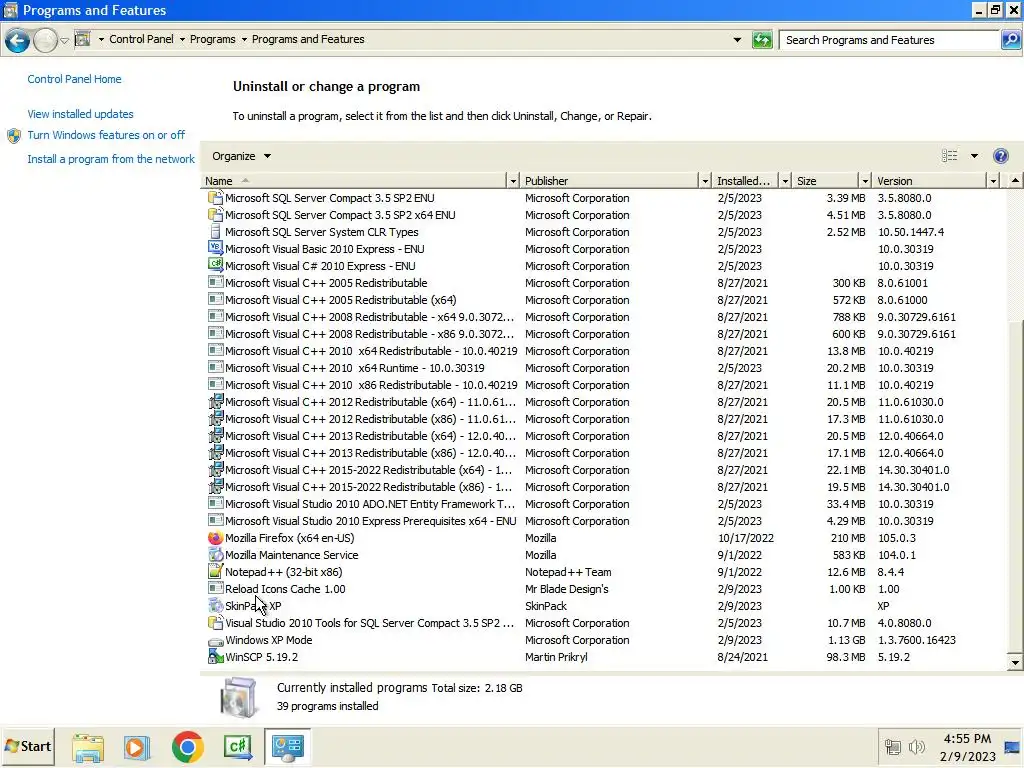Screen dimensions: 1024x768
Task: Open the Start menu
Action: pyautogui.click(x=27, y=746)
